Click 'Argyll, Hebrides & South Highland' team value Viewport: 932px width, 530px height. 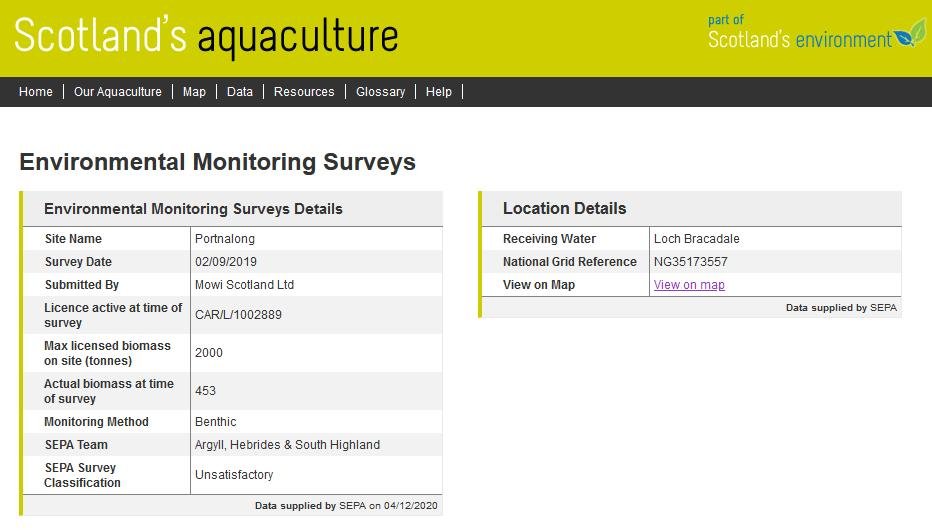(x=287, y=445)
